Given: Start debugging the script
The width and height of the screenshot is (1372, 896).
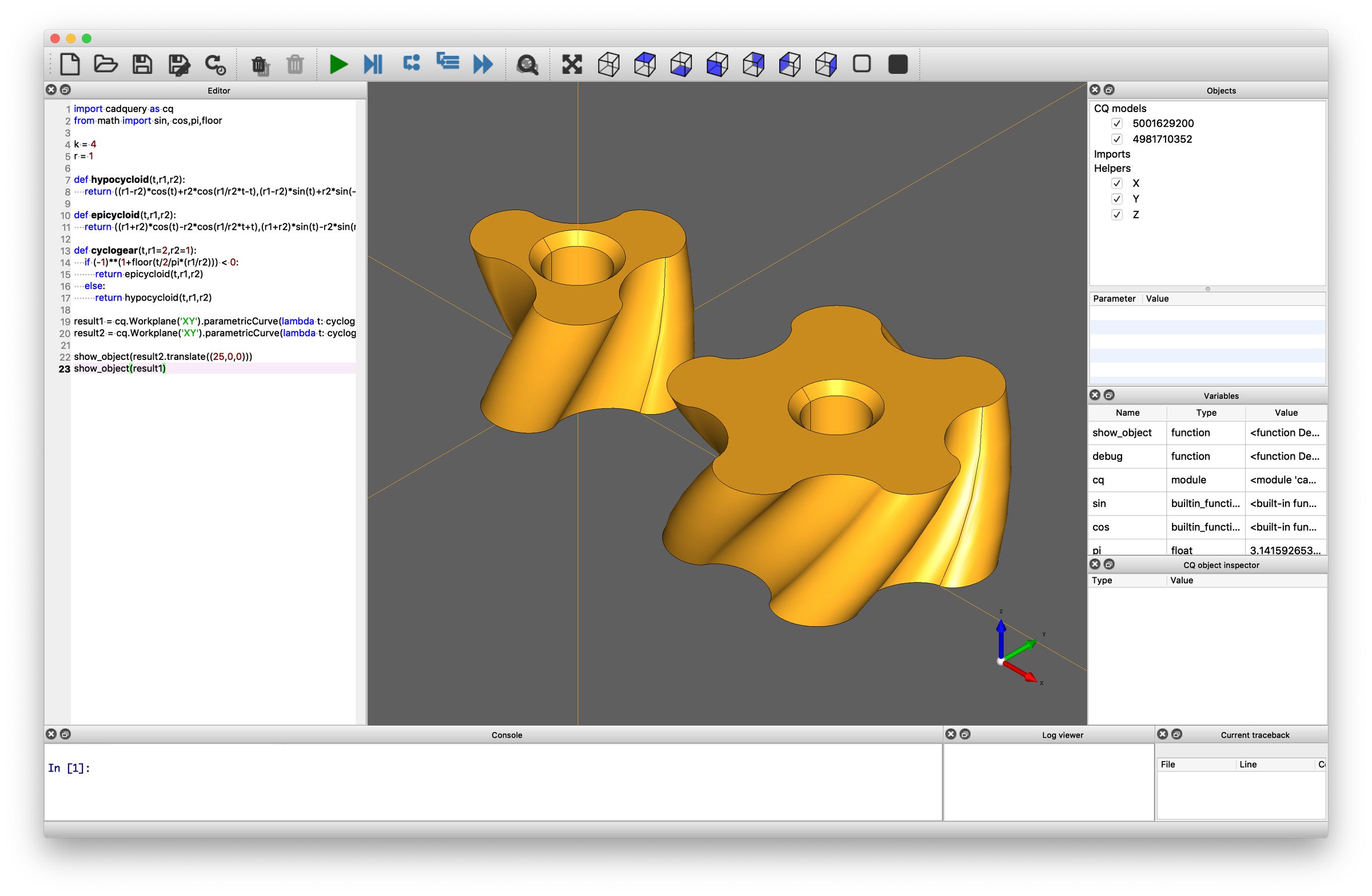Looking at the screenshot, I should pyautogui.click(x=373, y=64).
